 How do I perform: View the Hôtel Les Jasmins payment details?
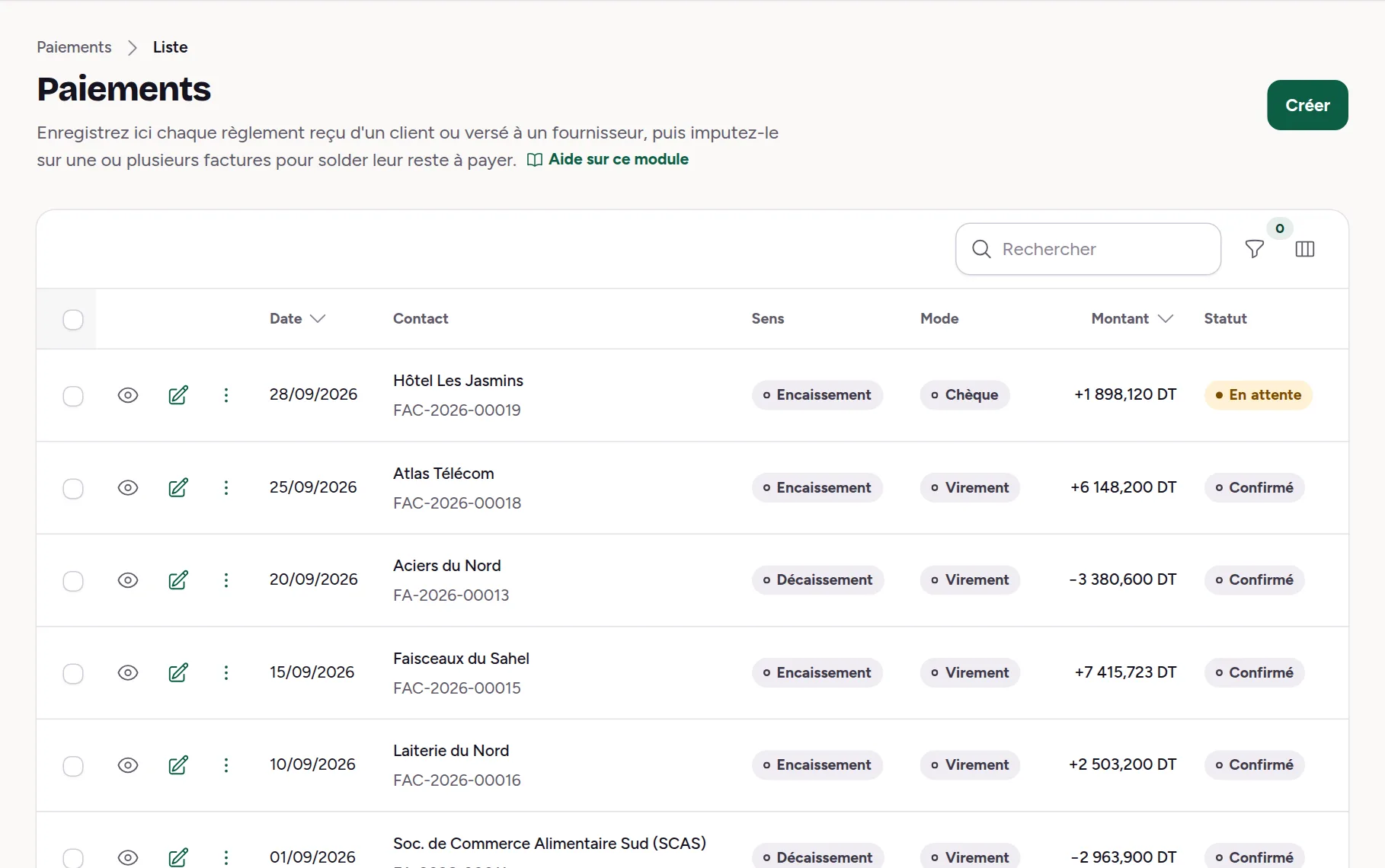(x=128, y=395)
